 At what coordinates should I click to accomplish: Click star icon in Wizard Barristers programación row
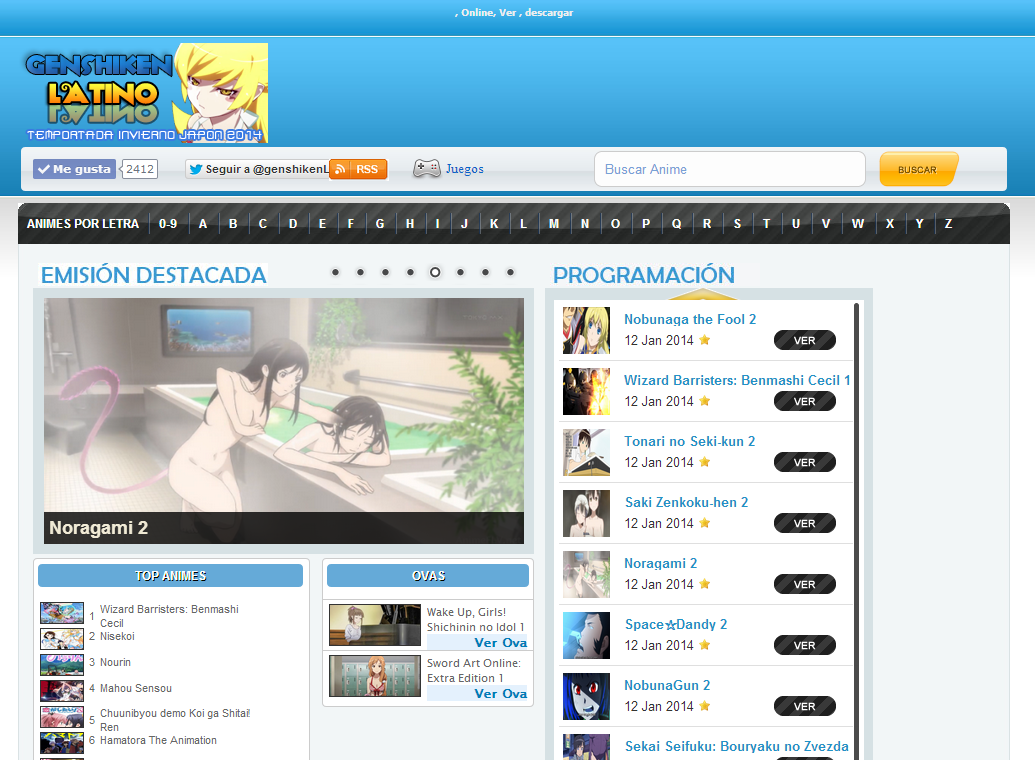point(704,401)
